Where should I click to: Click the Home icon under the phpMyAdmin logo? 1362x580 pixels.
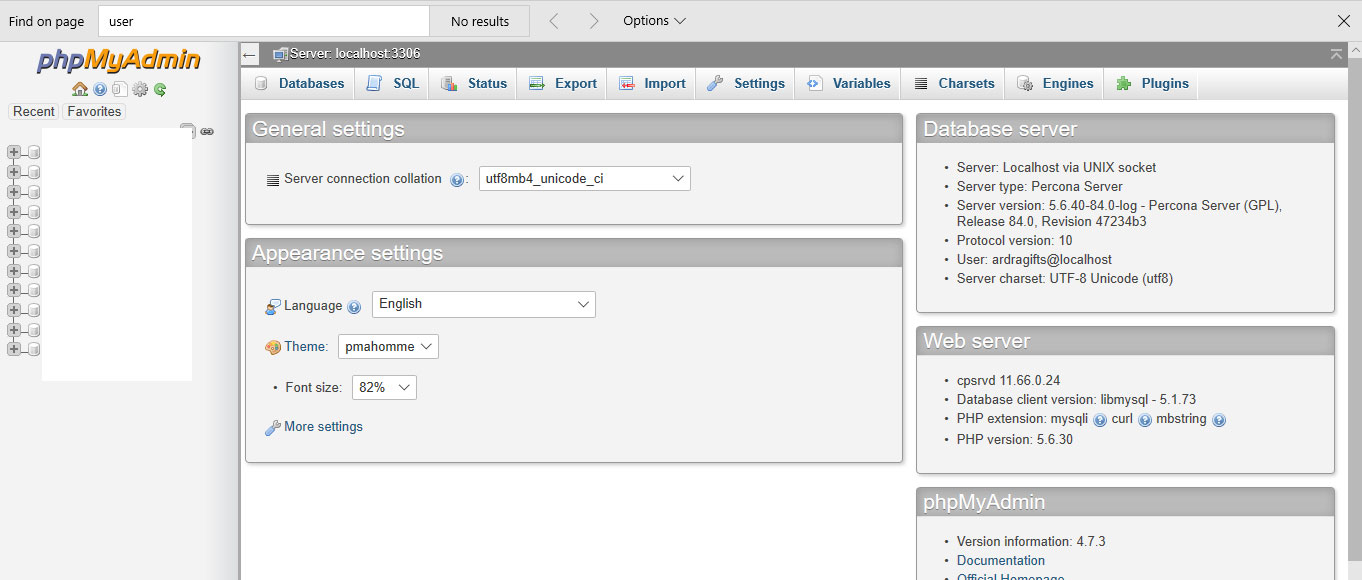[80, 89]
